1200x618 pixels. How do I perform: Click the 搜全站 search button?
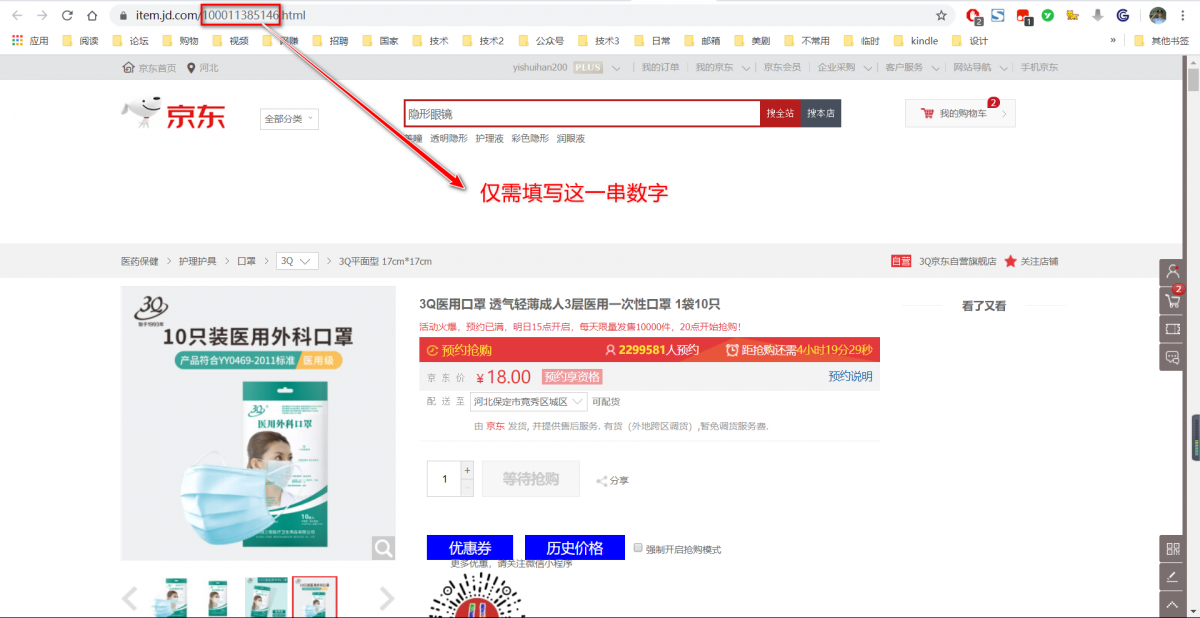pyautogui.click(x=780, y=114)
